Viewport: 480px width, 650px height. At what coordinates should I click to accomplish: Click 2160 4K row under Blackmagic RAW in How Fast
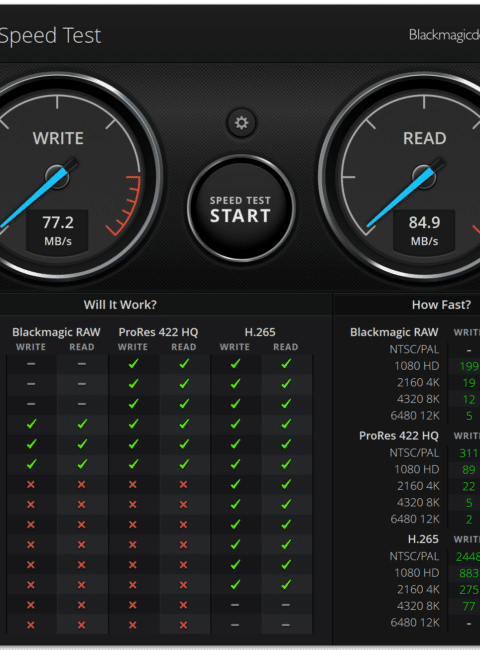point(418,383)
